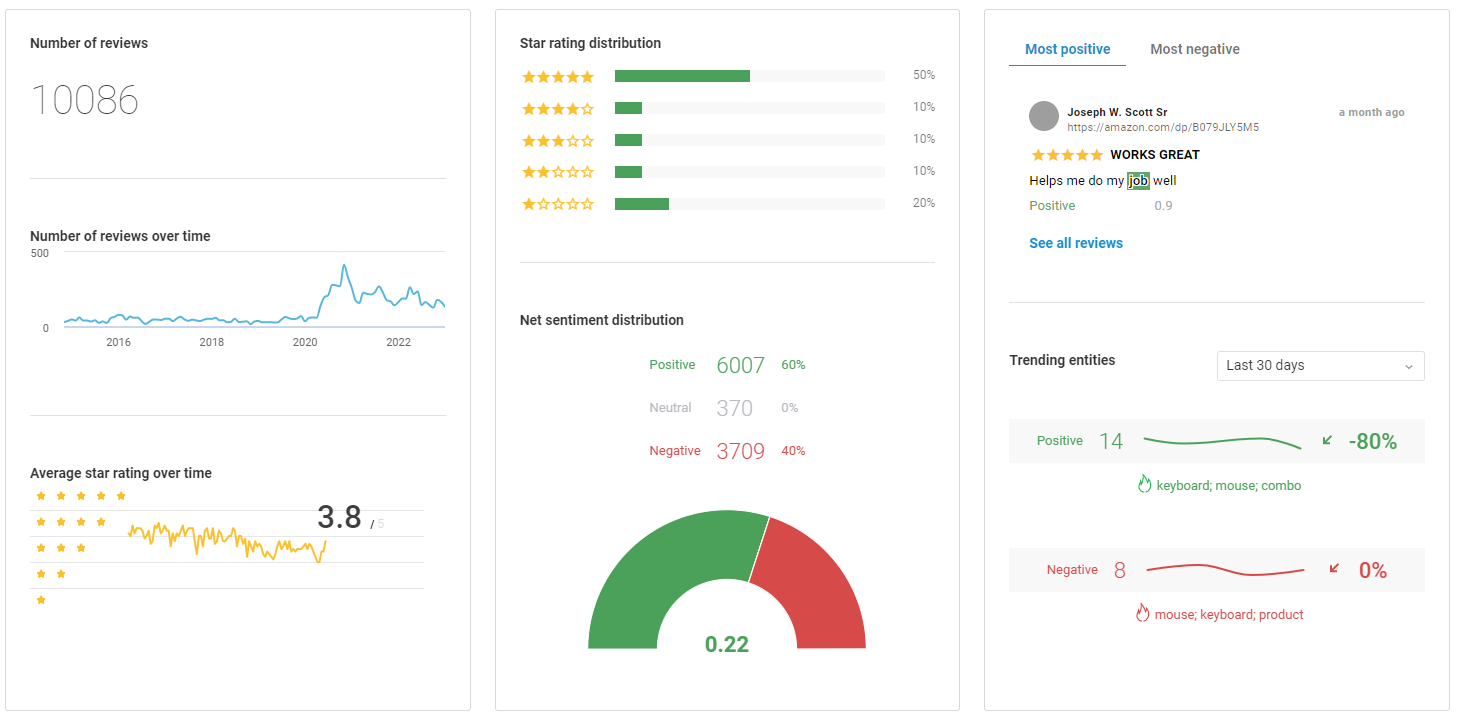Open the amazon.com product URL in the review
Viewport: 1464px width, 722px height.
click(x=1163, y=128)
